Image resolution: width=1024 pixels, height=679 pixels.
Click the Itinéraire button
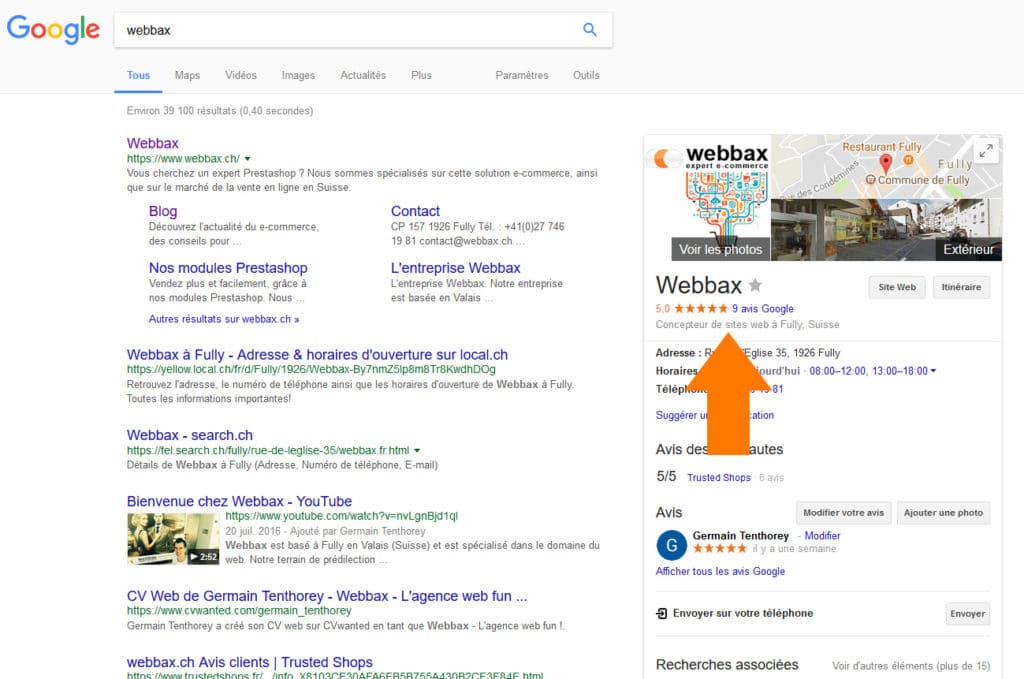961,287
